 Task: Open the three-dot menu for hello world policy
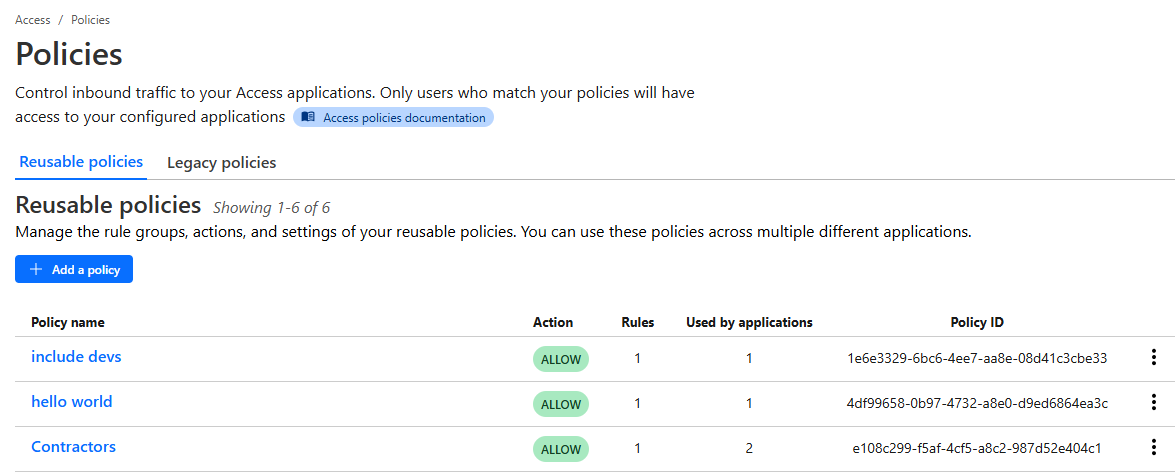coord(1154,403)
